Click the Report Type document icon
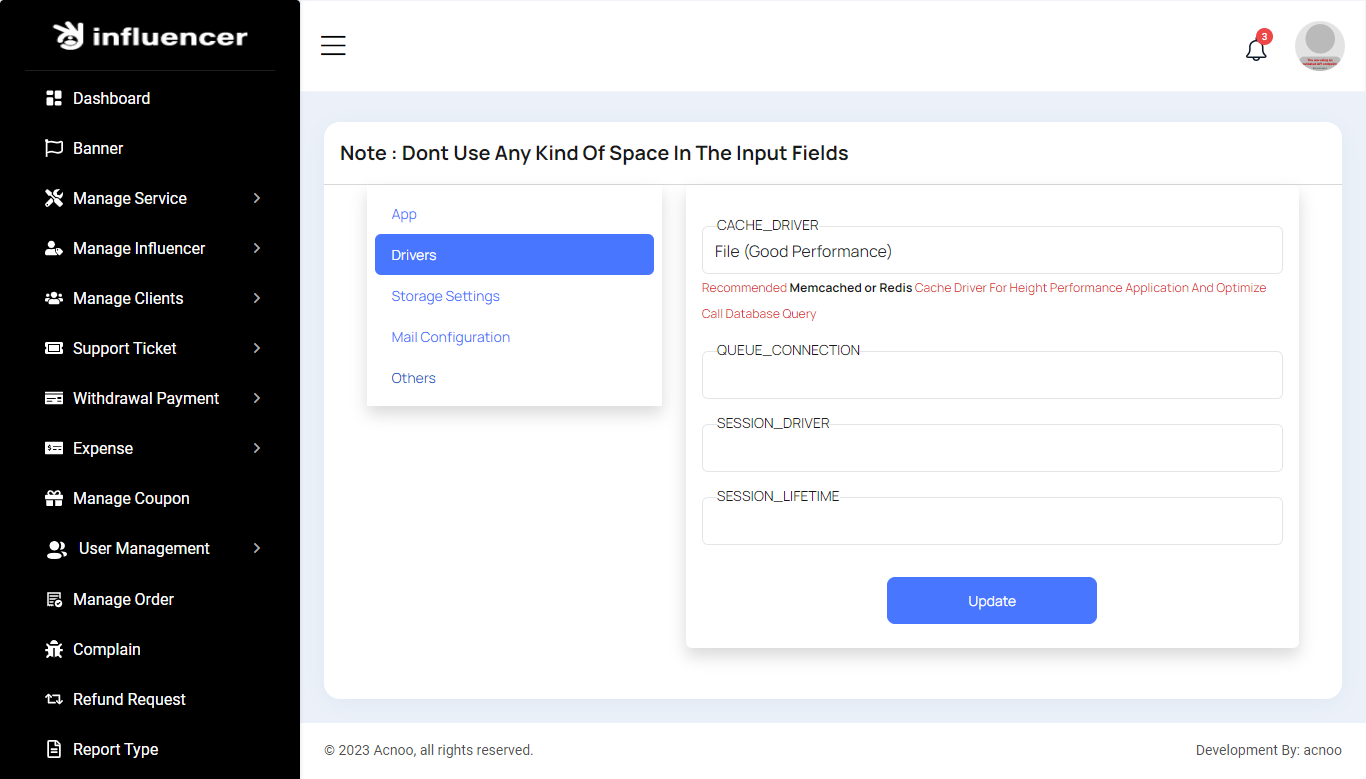The image size is (1366, 779). [54, 749]
